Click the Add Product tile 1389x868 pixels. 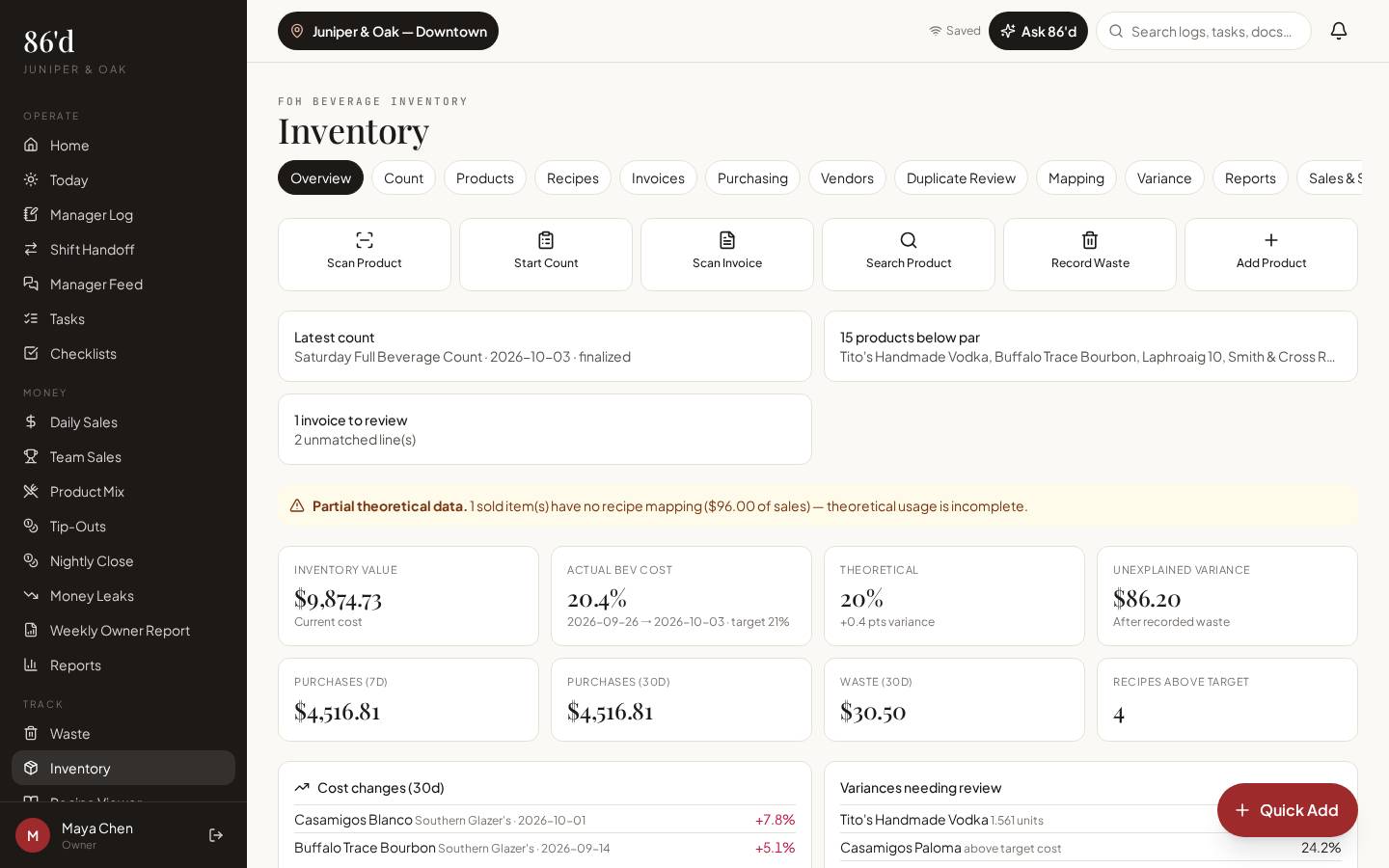pyautogui.click(x=1271, y=255)
